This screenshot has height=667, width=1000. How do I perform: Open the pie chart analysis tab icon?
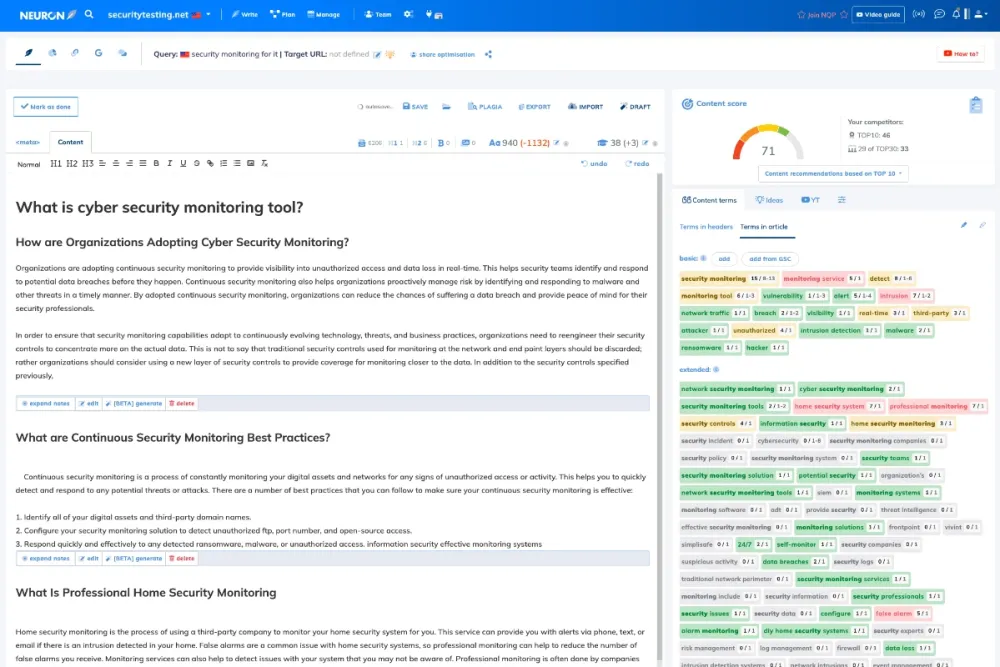pos(52,53)
